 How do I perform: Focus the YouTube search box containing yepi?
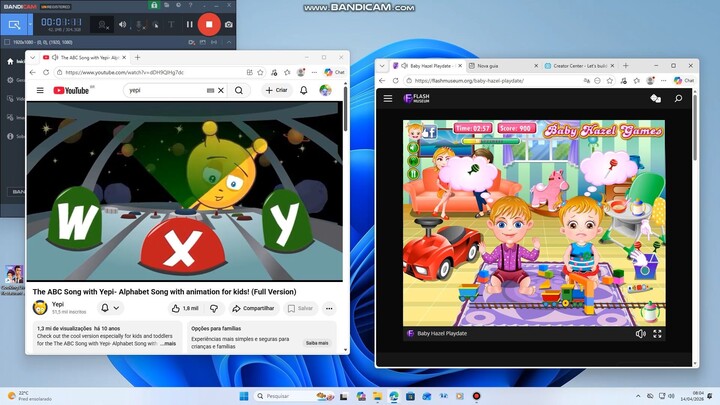165,90
